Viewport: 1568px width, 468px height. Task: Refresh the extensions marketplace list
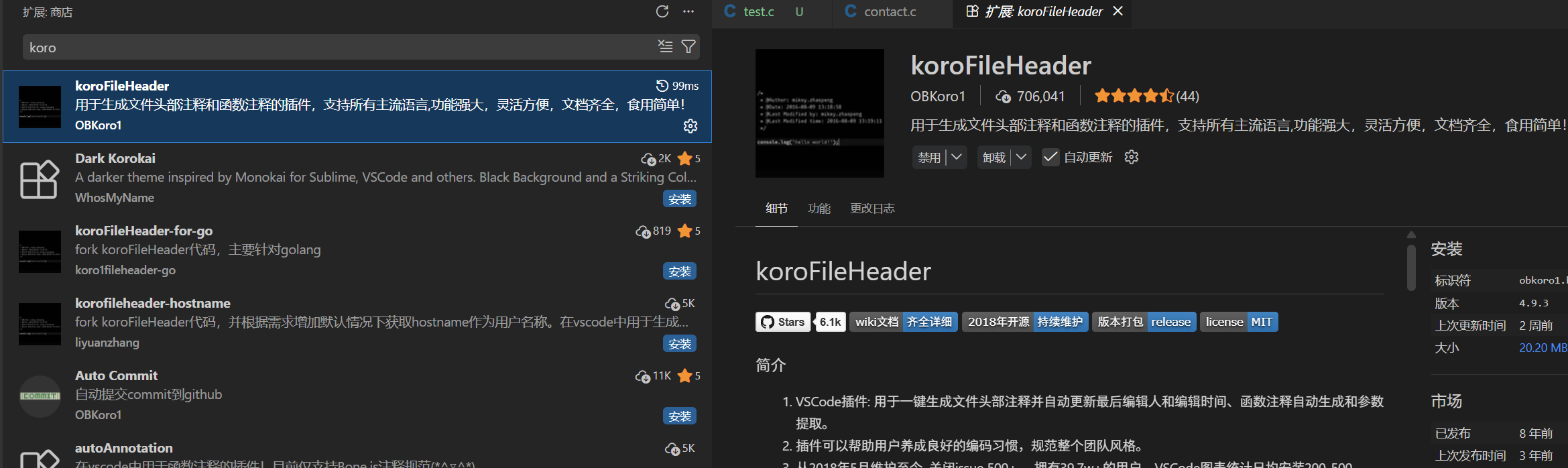tap(662, 11)
